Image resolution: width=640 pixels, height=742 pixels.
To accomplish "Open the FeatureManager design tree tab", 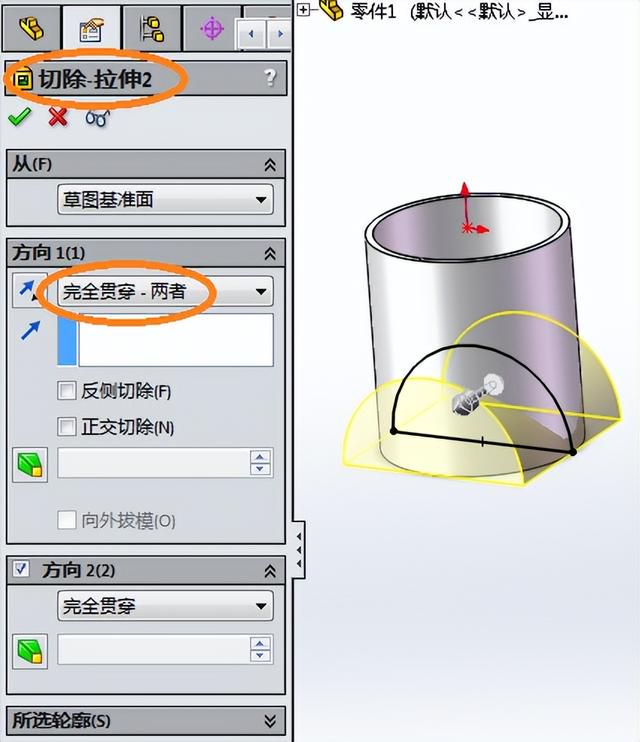I will (x=31, y=29).
